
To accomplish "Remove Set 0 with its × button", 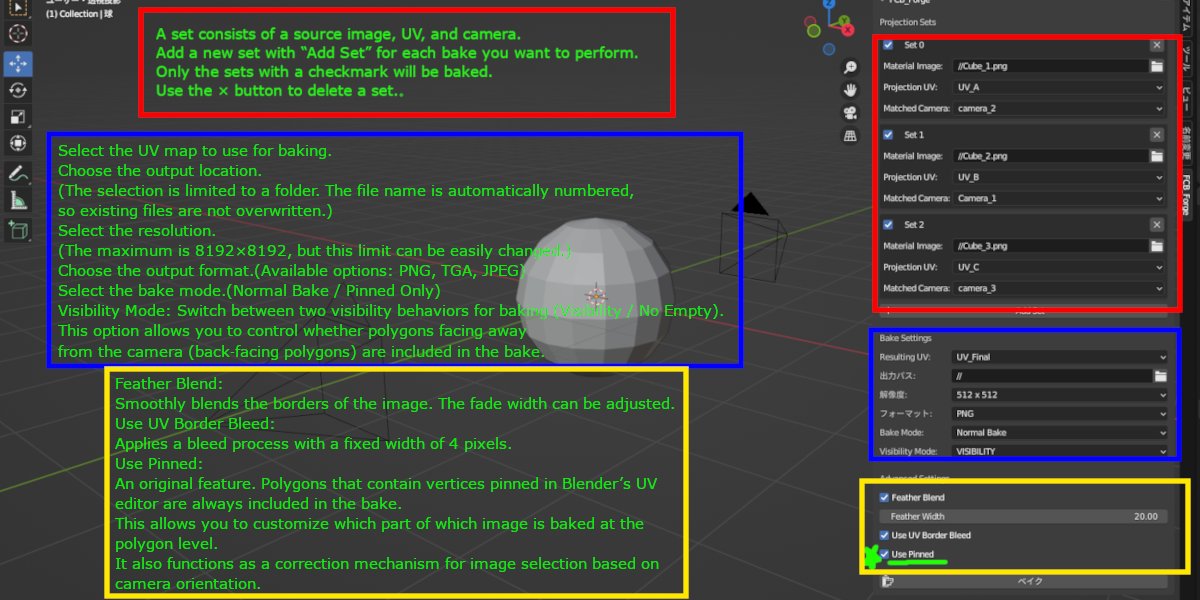I will click(1157, 45).
